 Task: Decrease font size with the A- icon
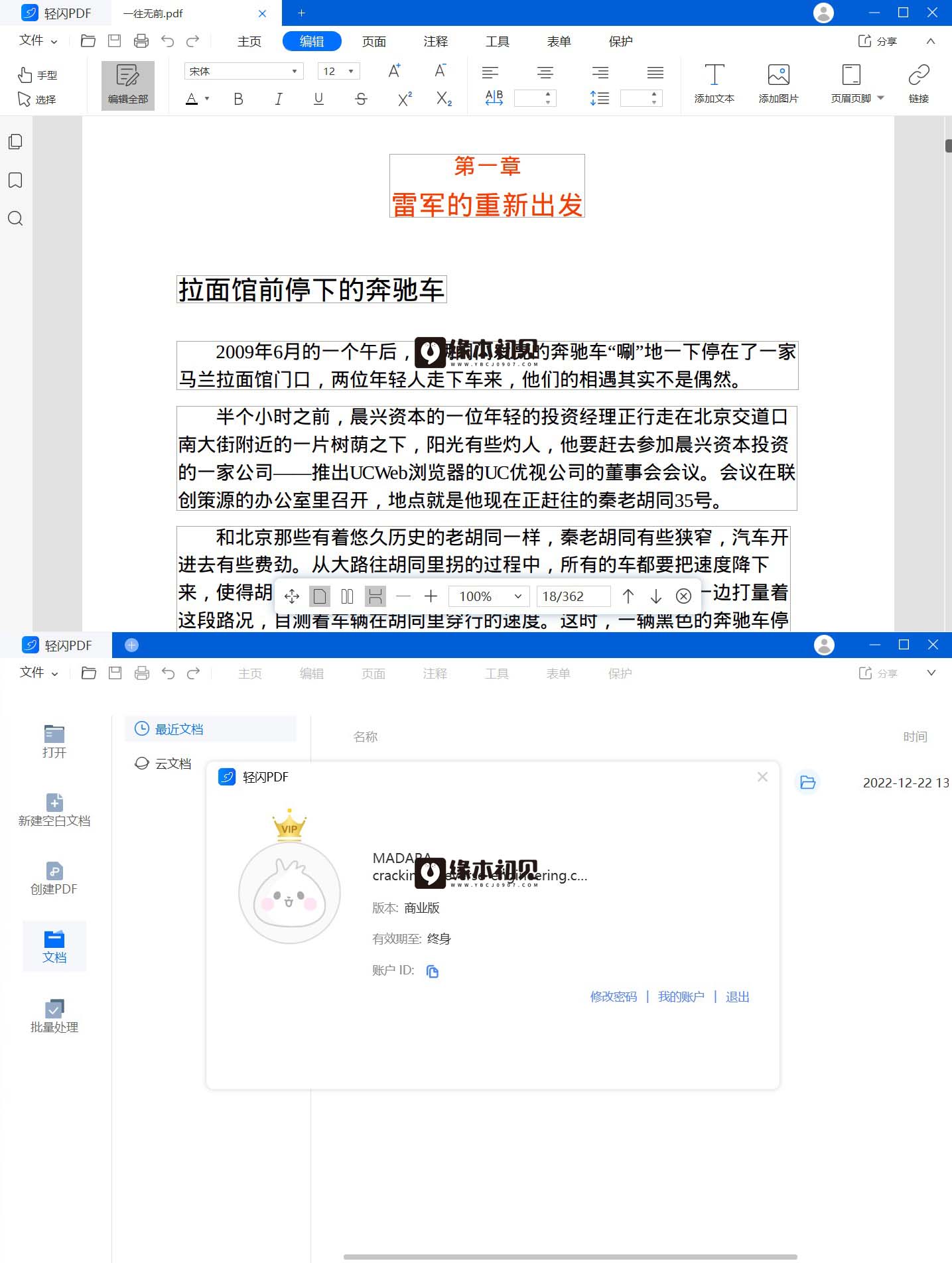click(440, 71)
